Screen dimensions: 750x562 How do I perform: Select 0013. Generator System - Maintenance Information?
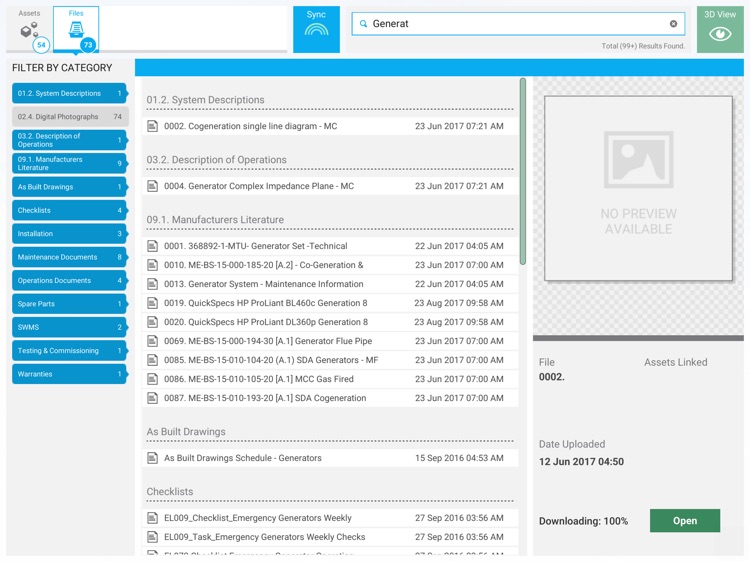330,284
